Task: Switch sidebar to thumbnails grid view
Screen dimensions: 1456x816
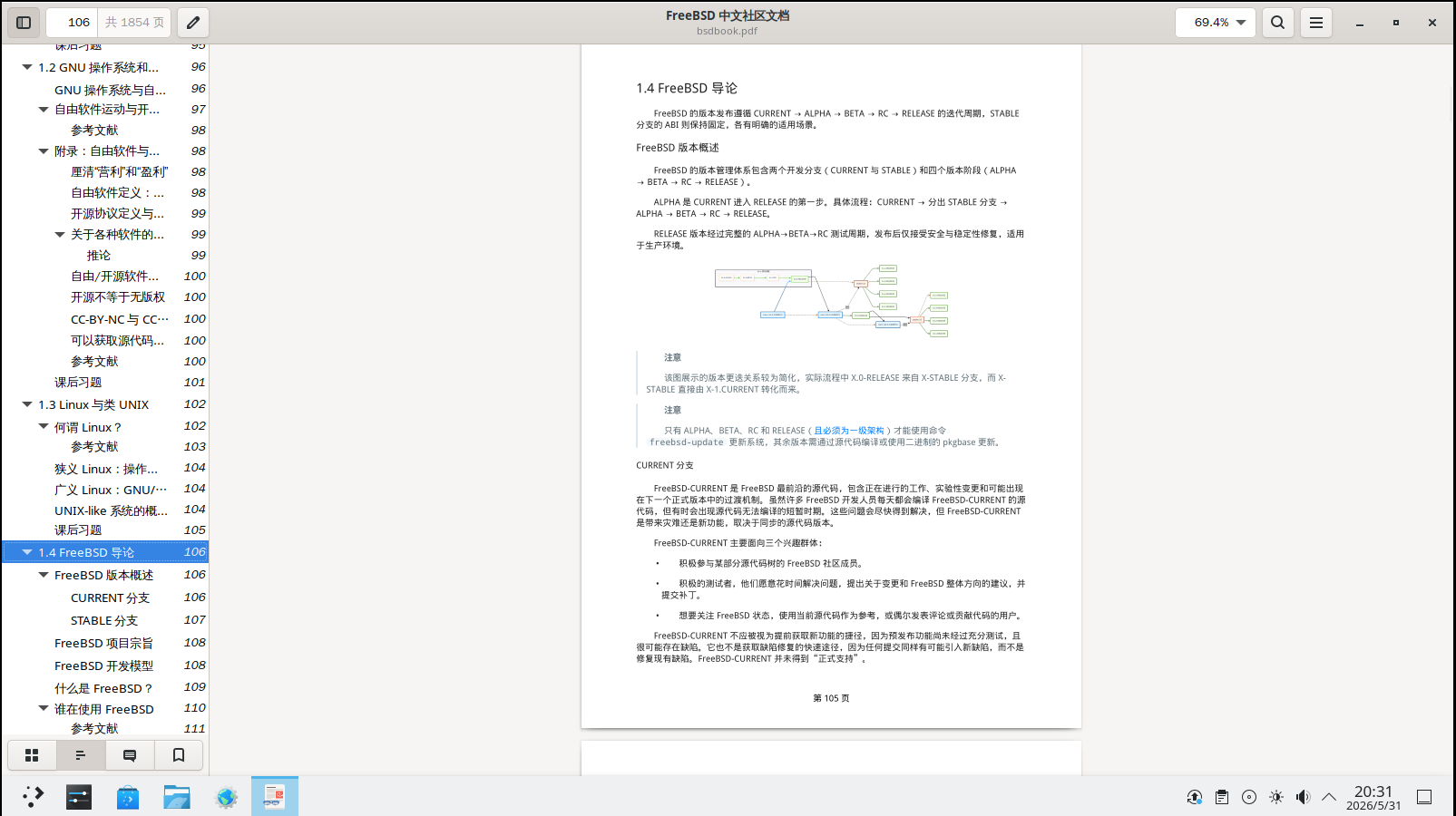Action: (x=32, y=755)
